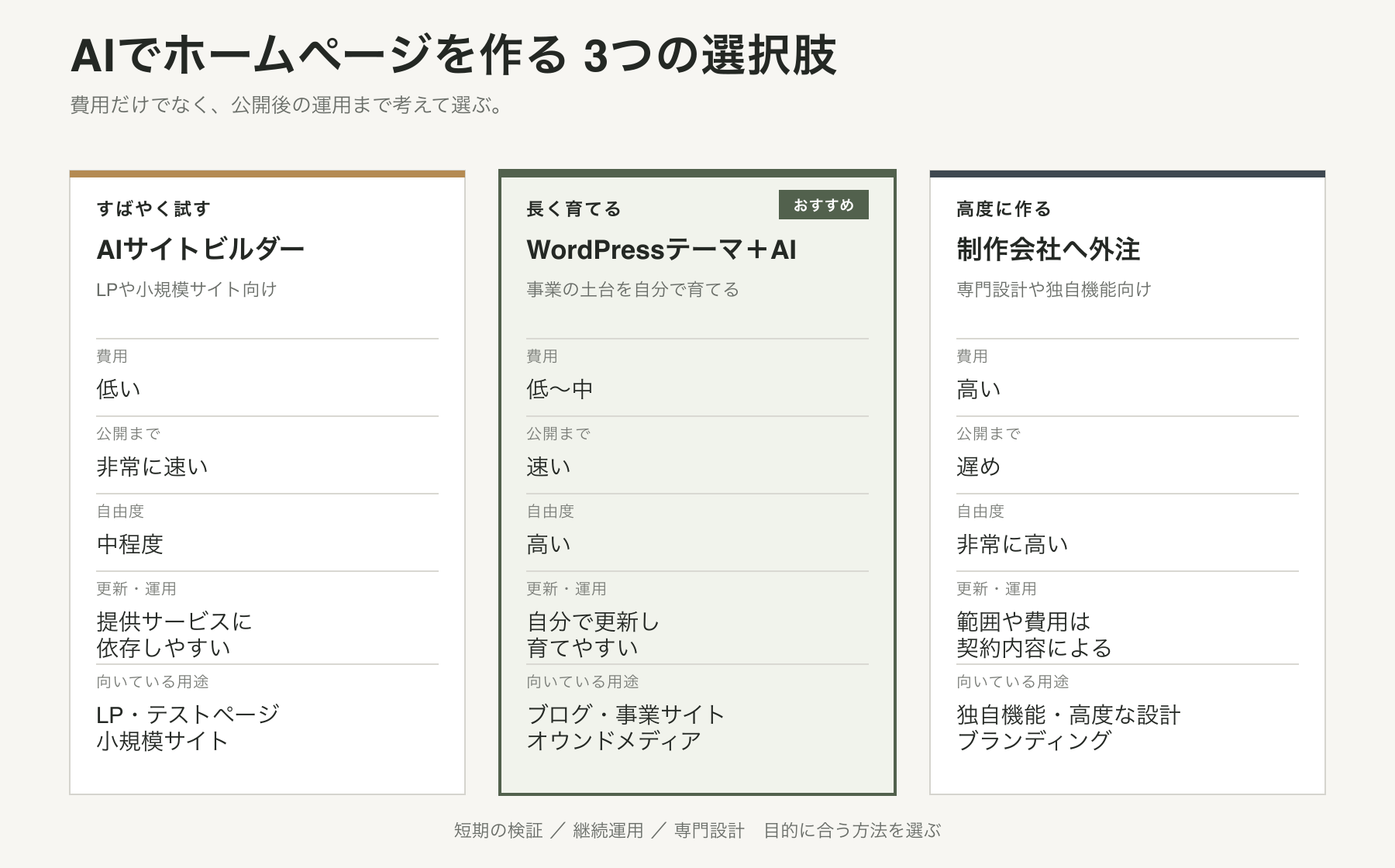The image size is (1395, 868).
Task: Click the footer 継続運用 text
Action: 608,831
